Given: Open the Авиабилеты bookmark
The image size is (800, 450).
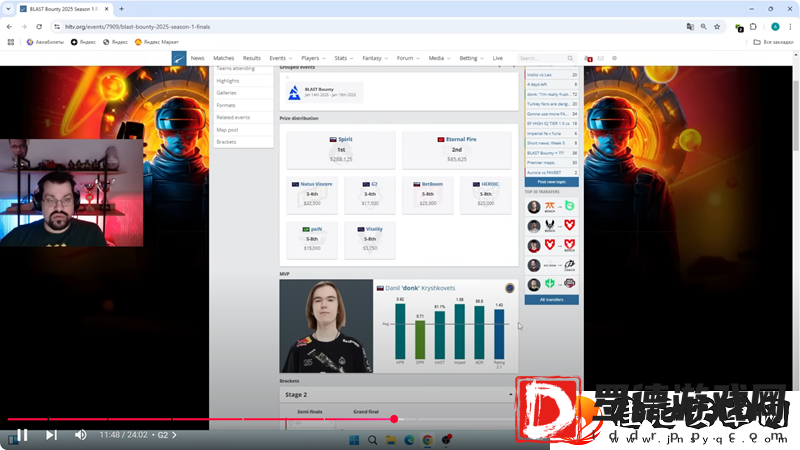Looking at the screenshot, I should click(x=45, y=42).
